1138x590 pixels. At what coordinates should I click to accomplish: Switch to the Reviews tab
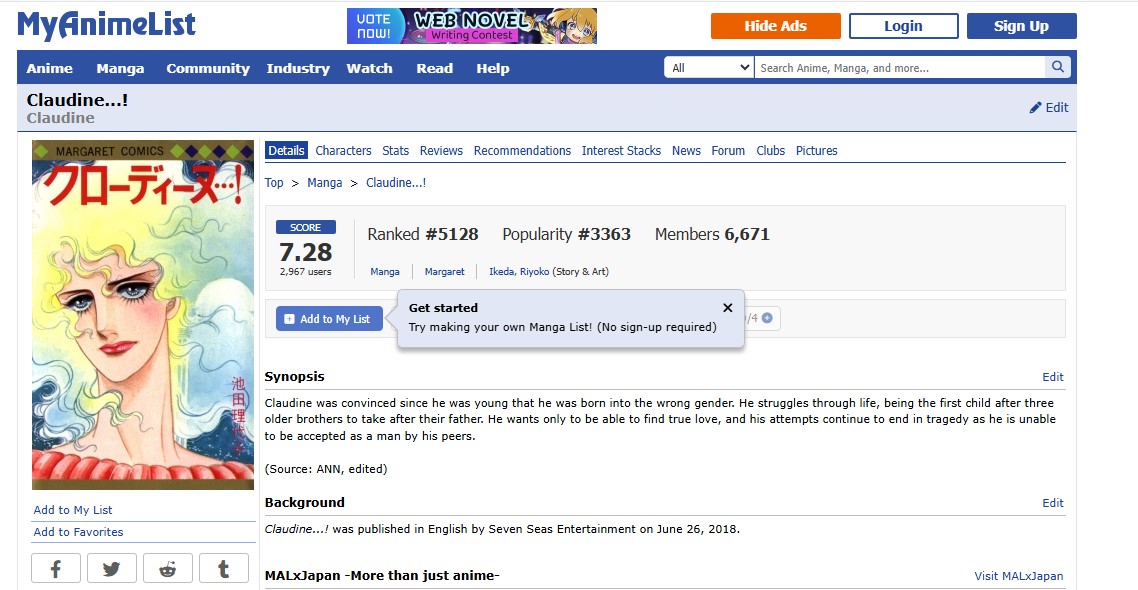tap(441, 150)
